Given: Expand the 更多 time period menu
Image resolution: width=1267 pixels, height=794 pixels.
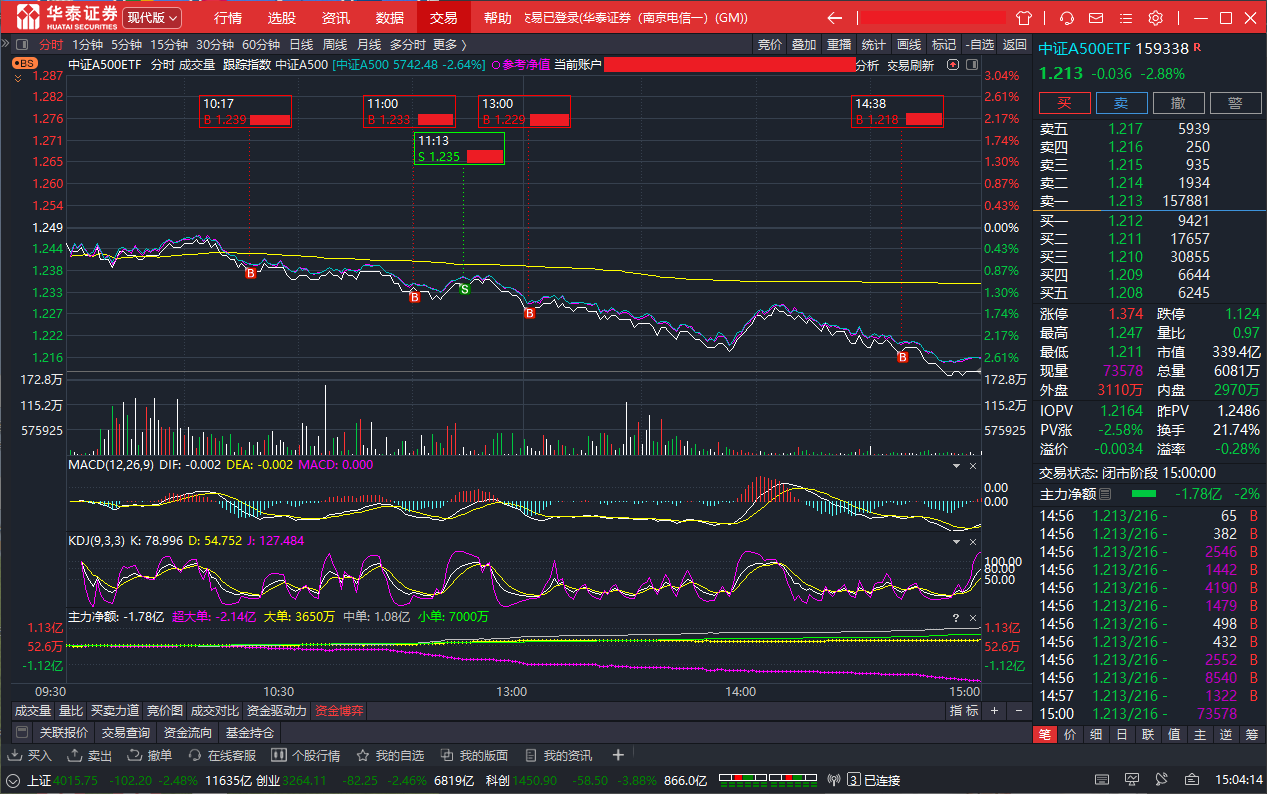Looking at the screenshot, I should tap(449, 44).
